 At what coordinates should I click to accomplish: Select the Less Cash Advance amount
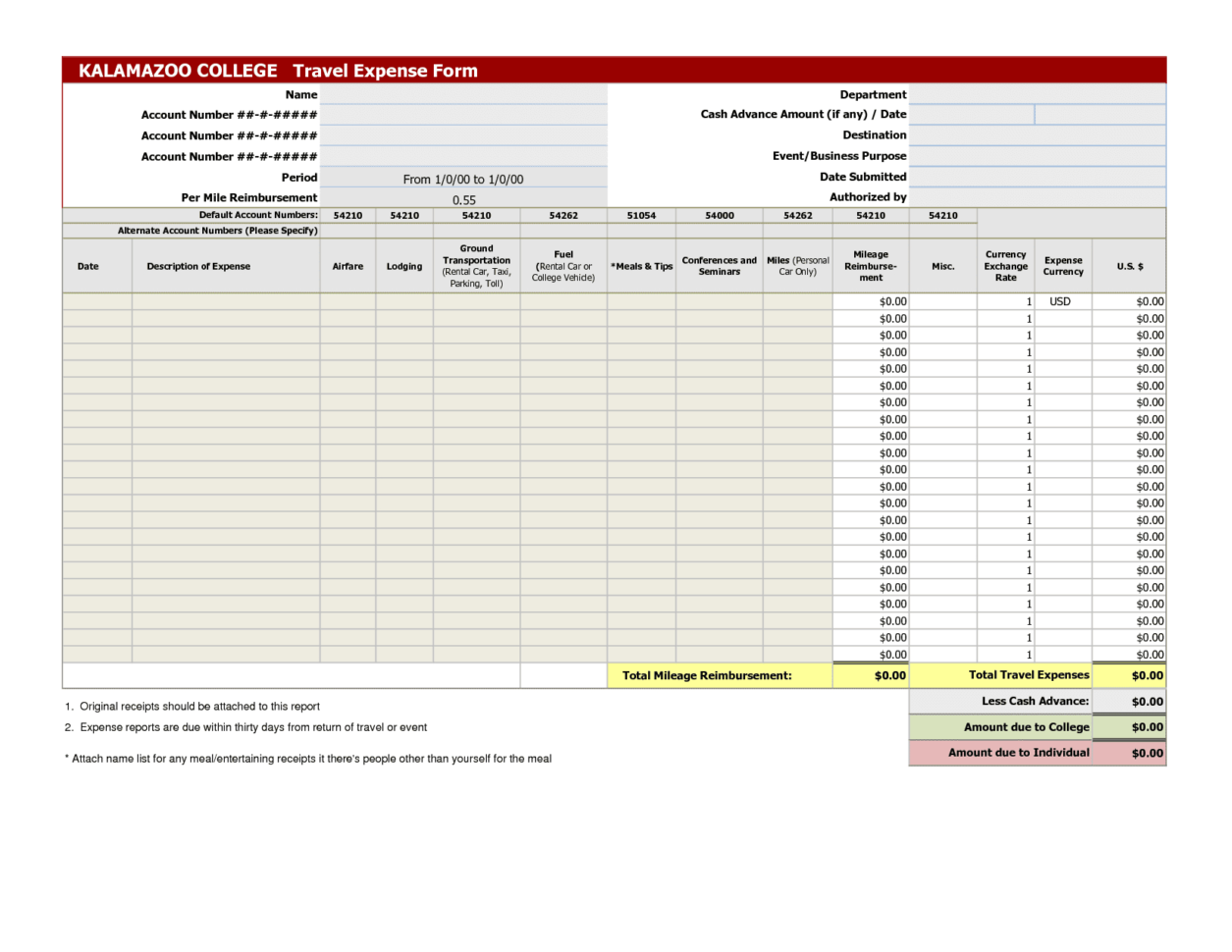point(1128,701)
